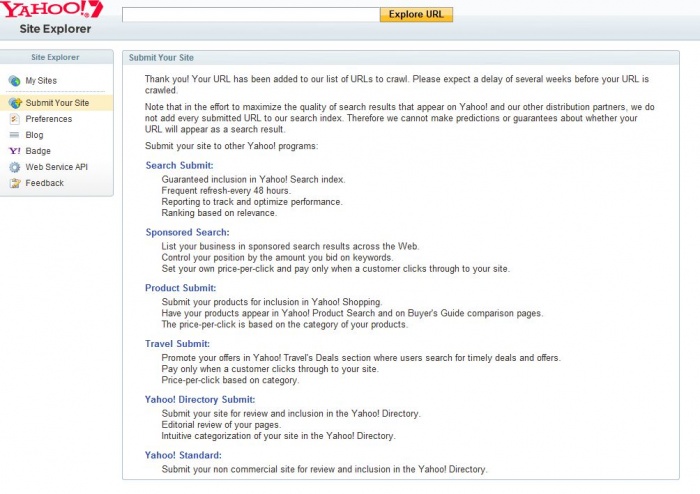The height and width of the screenshot is (494, 700).
Task: Focus the URL input field
Action: (250, 15)
